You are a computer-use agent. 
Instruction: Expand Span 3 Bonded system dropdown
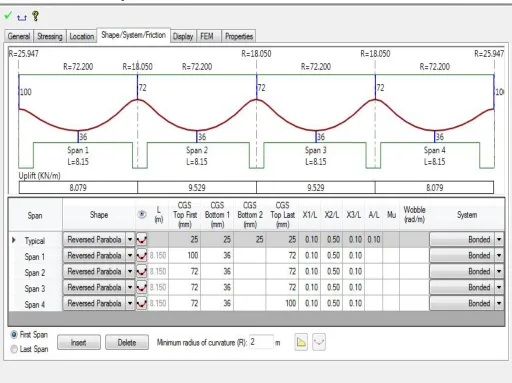499,287
